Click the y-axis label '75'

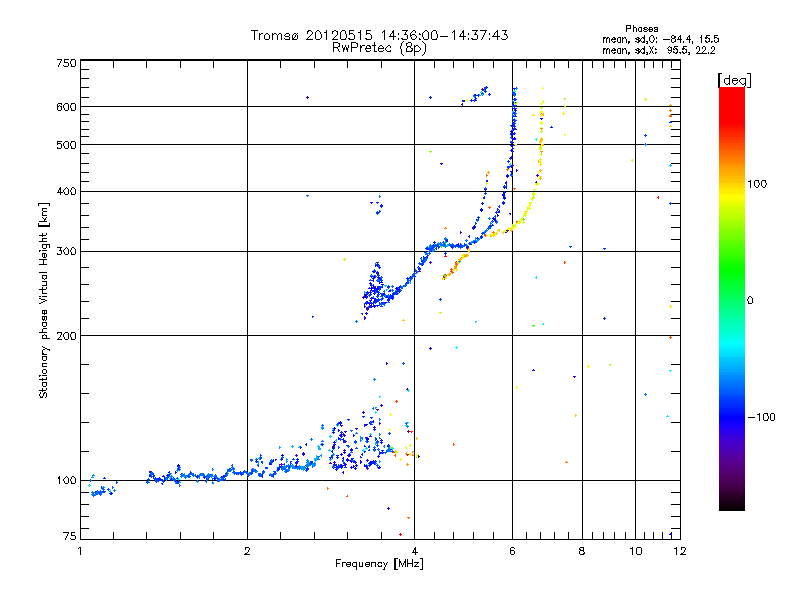click(70, 536)
